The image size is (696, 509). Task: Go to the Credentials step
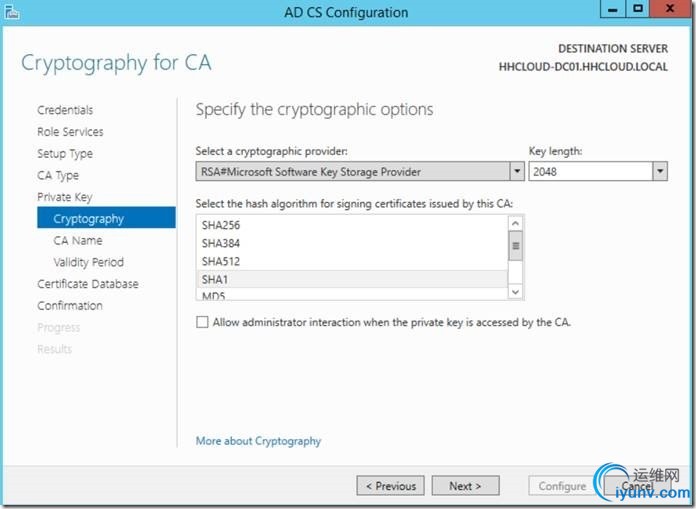point(65,110)
